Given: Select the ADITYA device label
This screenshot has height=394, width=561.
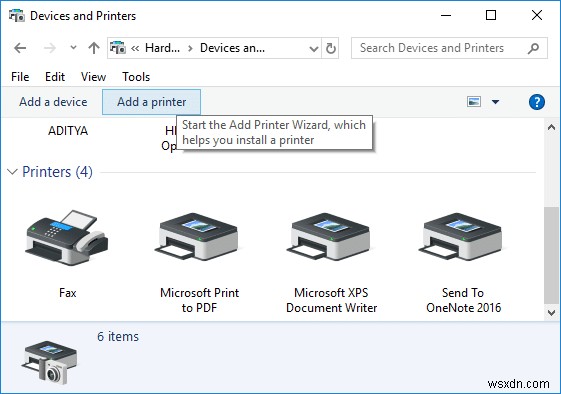Looking at the screenshot, I should point(68,131).
